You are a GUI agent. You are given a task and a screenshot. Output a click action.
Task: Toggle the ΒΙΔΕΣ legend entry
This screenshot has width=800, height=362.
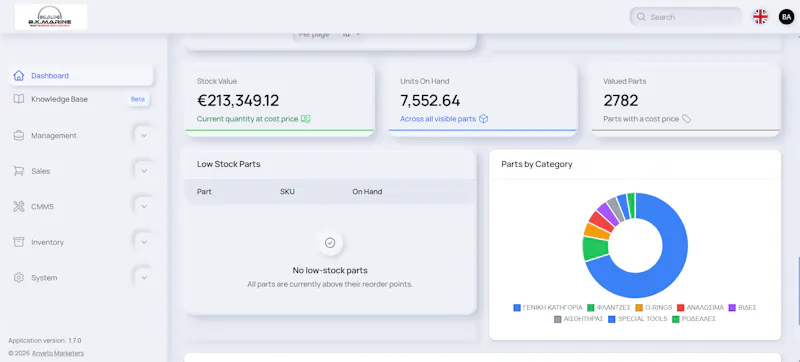click(x=742, y=307)
